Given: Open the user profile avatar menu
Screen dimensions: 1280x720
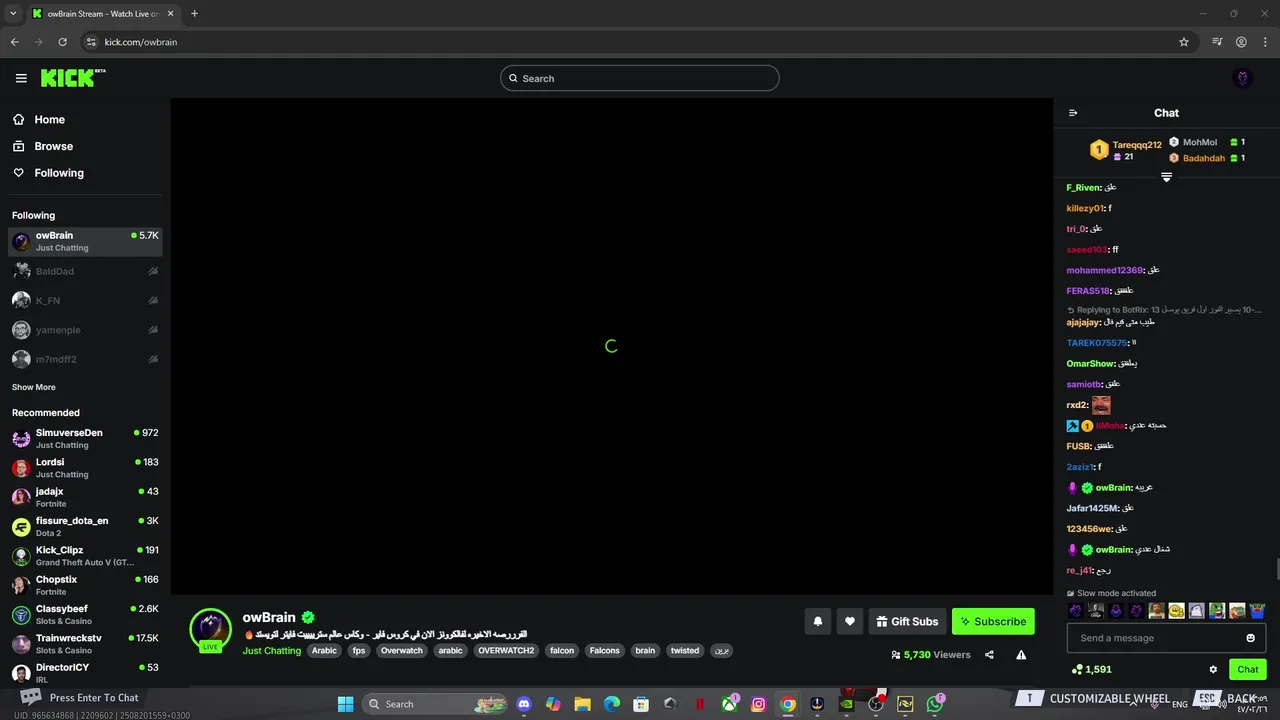Looking at the screenshot, I should pos(1243,78).
